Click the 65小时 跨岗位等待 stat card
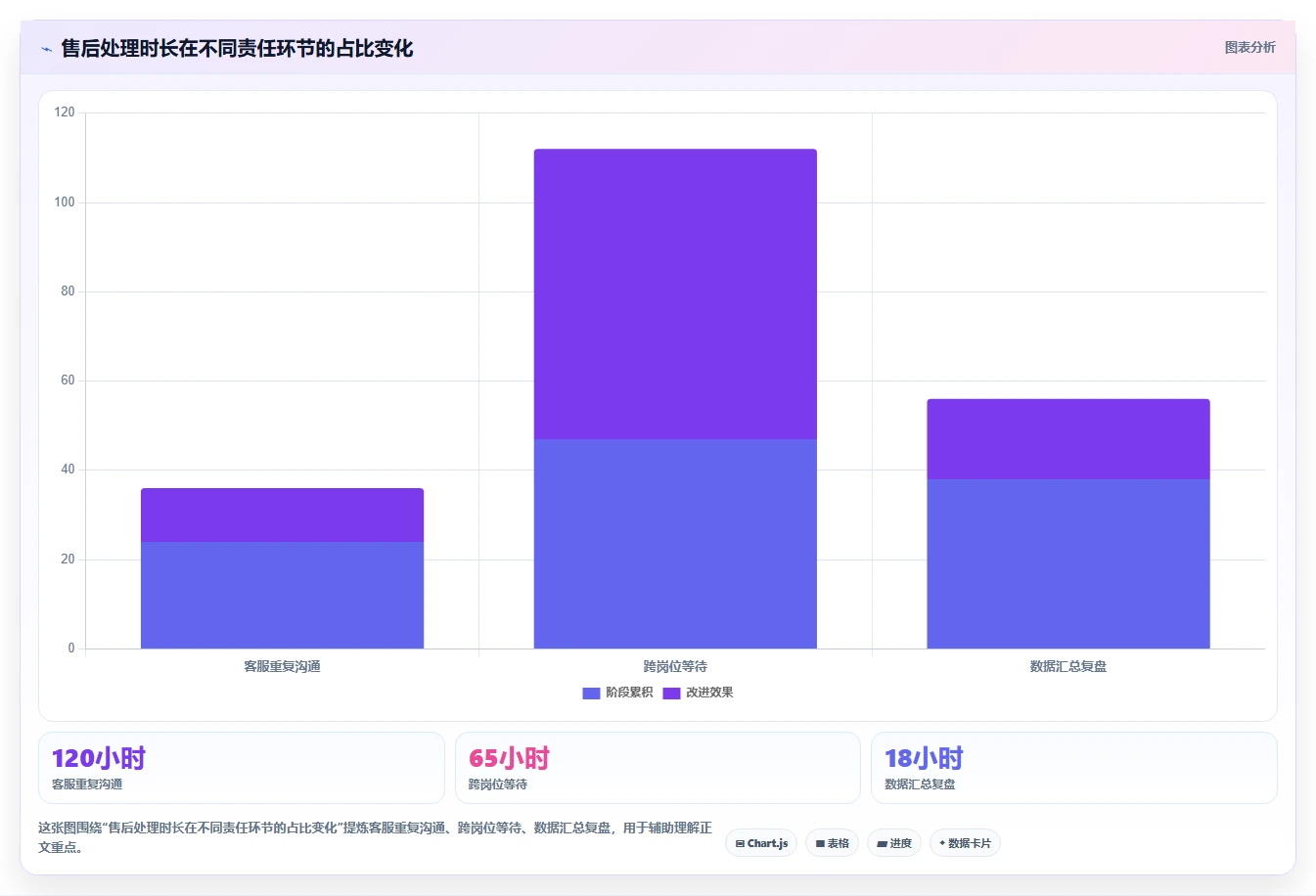 pos(658,768)
